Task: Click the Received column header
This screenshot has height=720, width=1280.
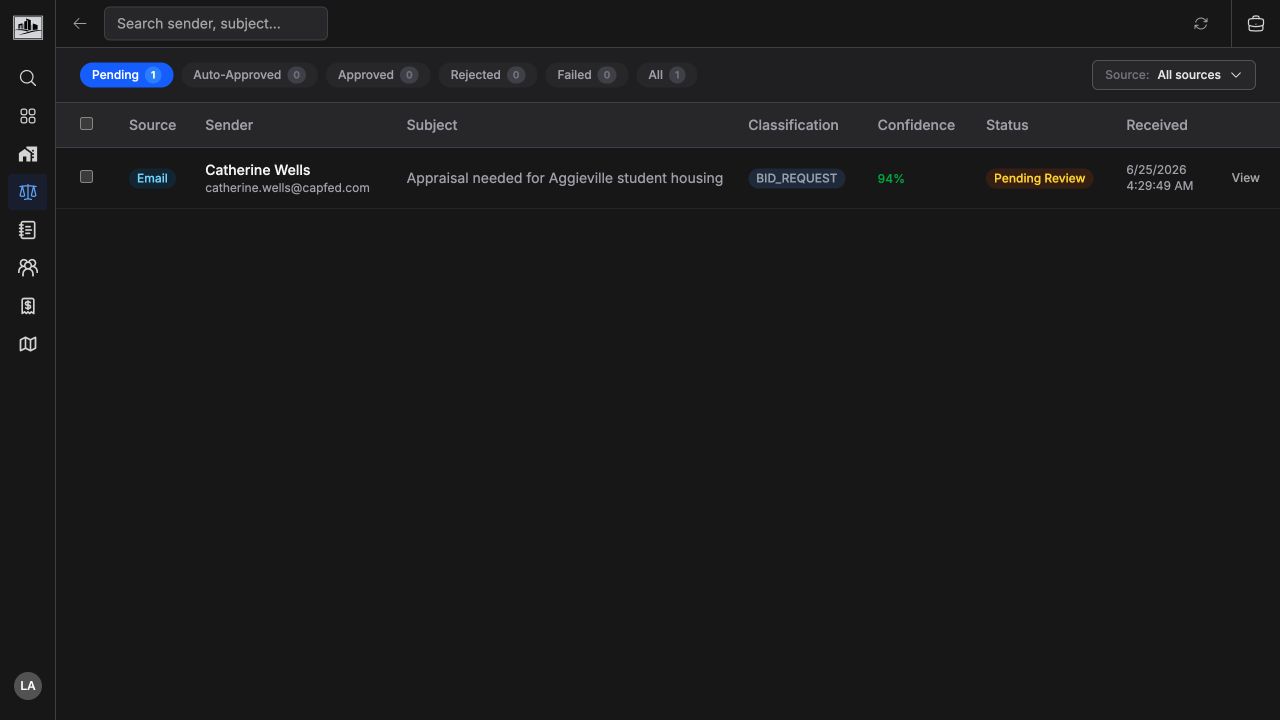Action: 1157,125
